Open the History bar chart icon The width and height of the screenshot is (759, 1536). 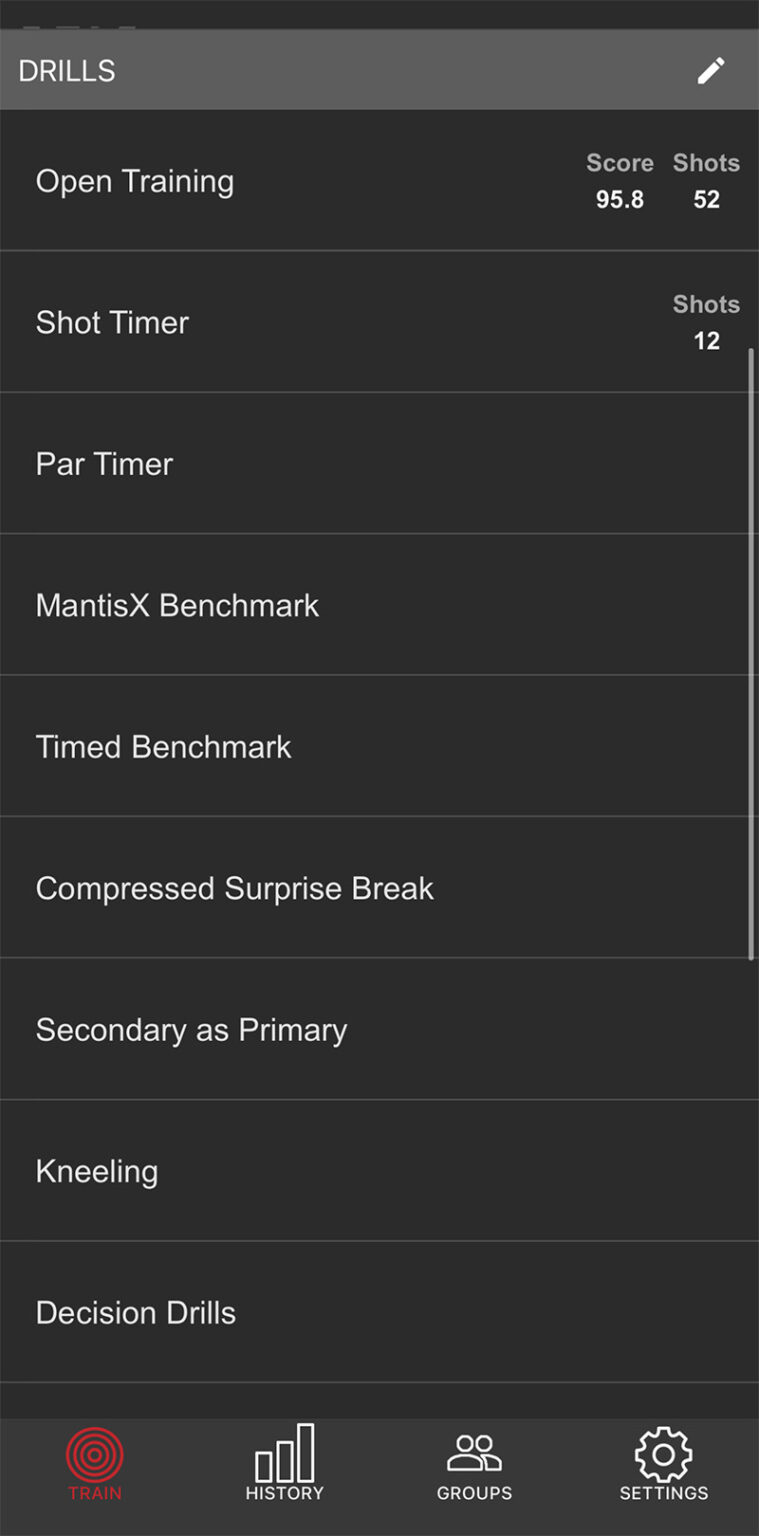[x=284, y=1453]
